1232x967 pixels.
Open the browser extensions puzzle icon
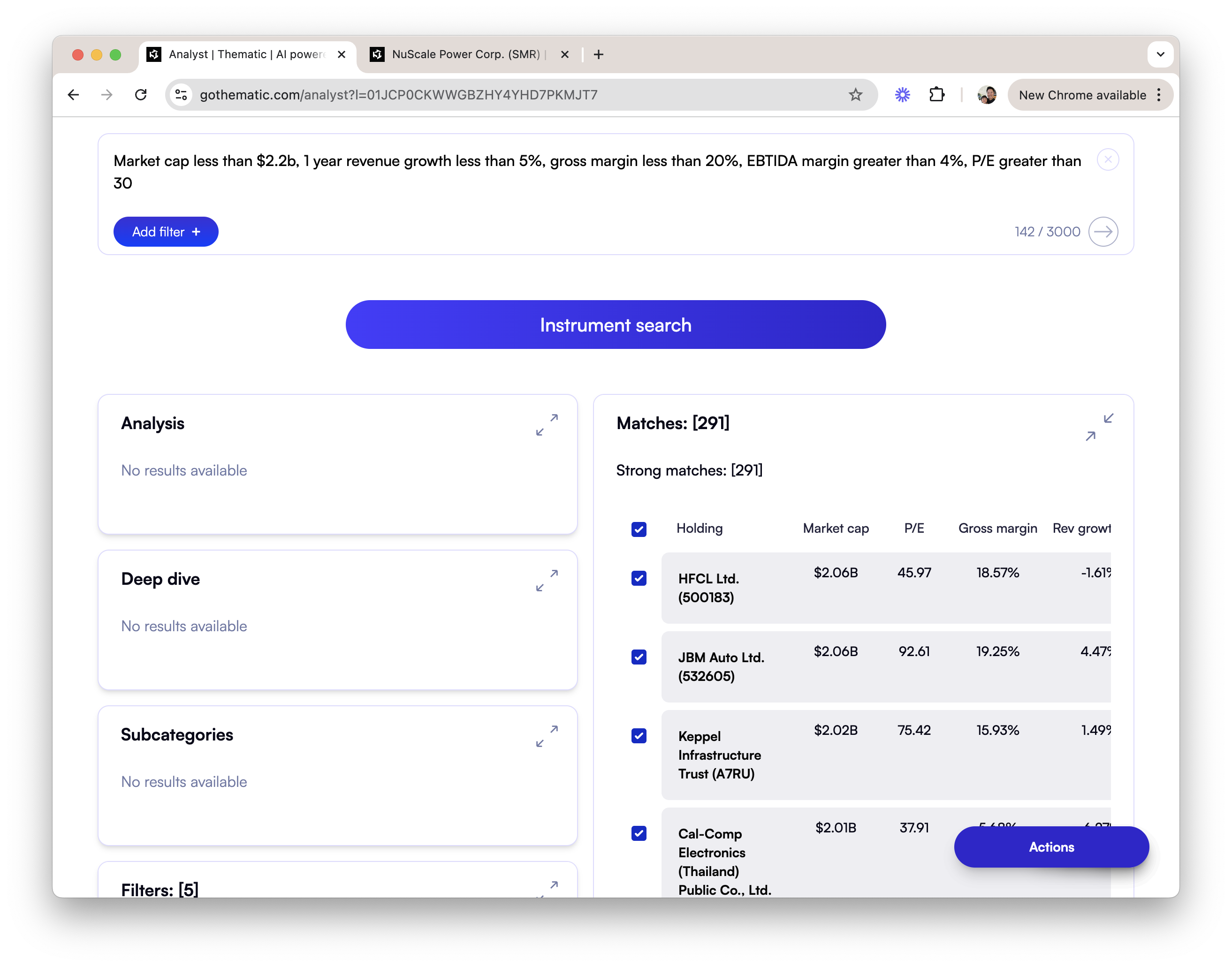click(x=937, y=95)
